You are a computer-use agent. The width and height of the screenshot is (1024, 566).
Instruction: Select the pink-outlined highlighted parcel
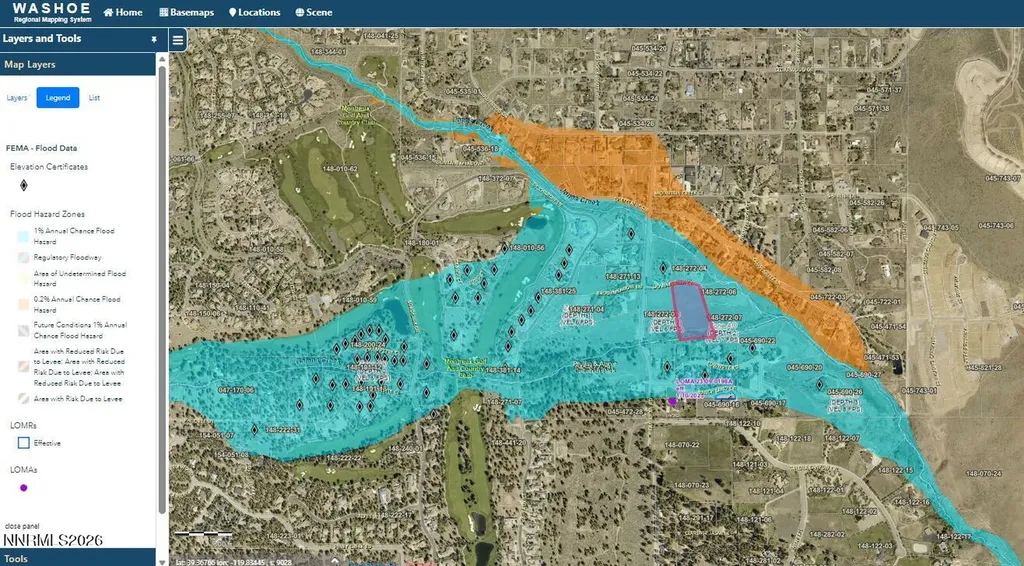(x=693, y=311)
